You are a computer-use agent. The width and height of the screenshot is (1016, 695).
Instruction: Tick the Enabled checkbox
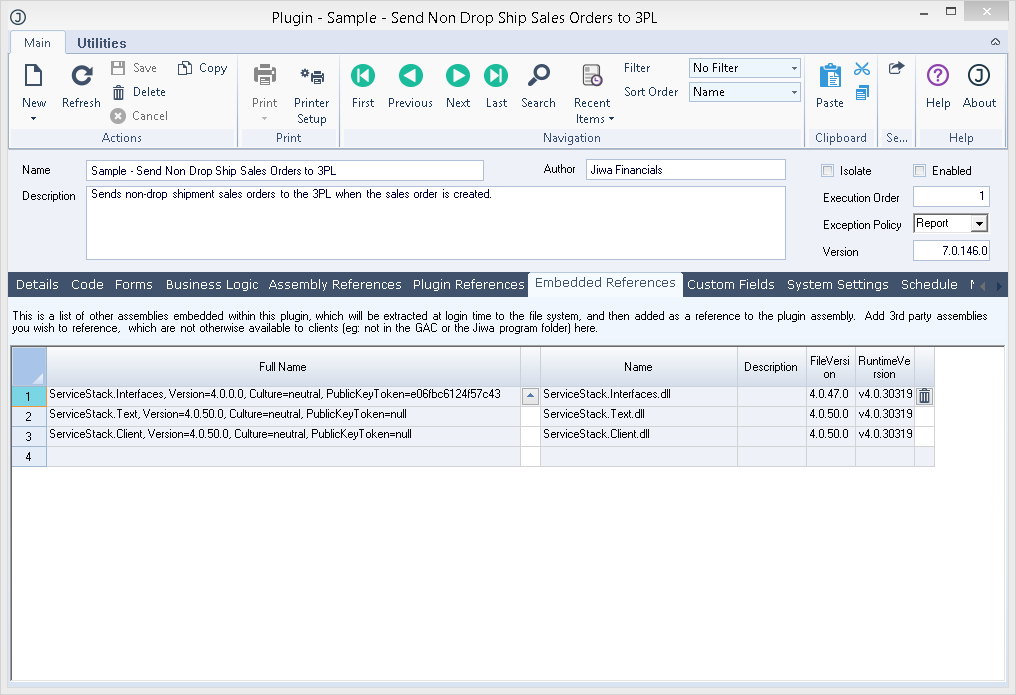pos(920,171)
